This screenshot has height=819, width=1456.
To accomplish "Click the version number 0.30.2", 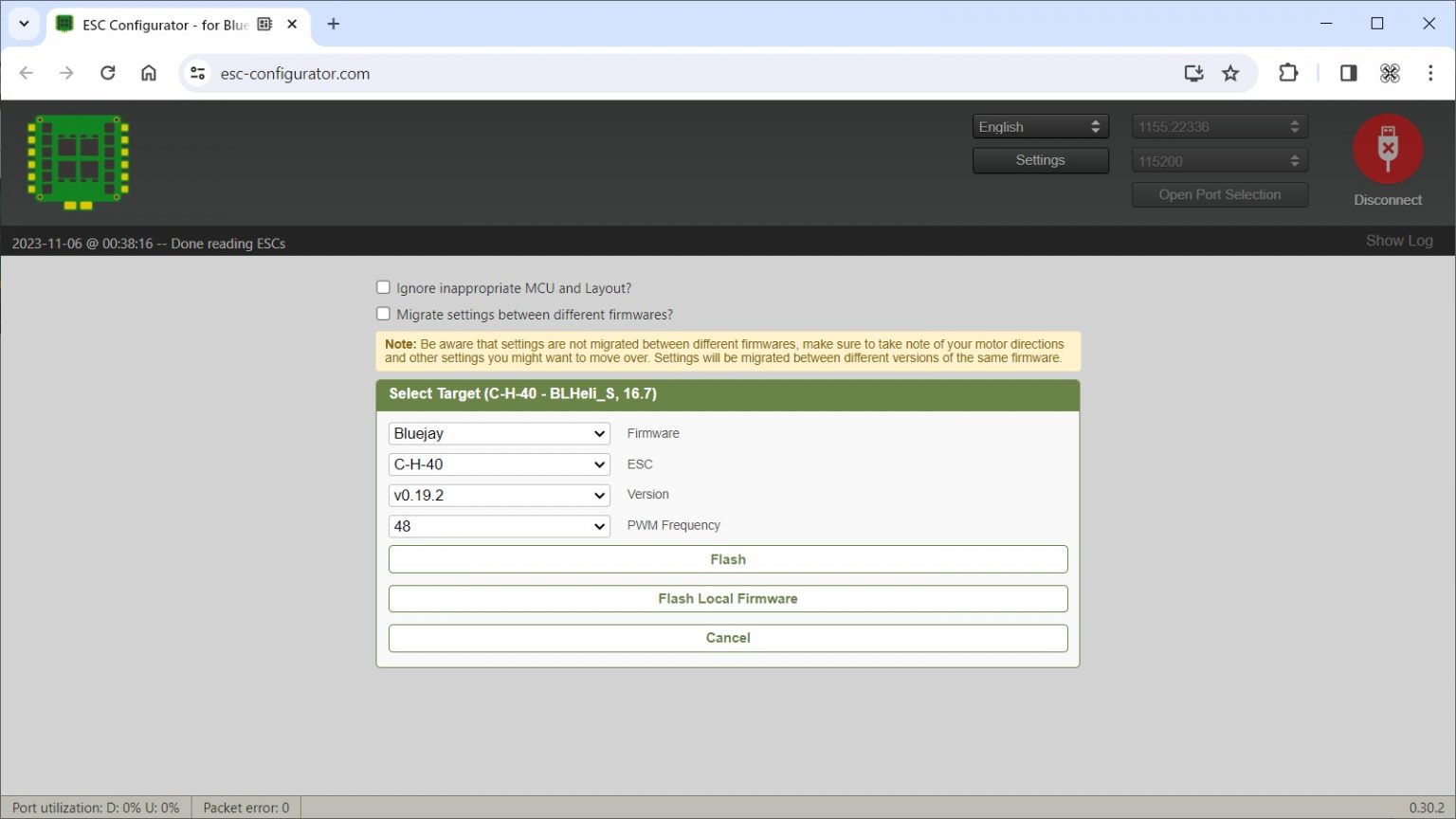I will (x=1427, y=808).
